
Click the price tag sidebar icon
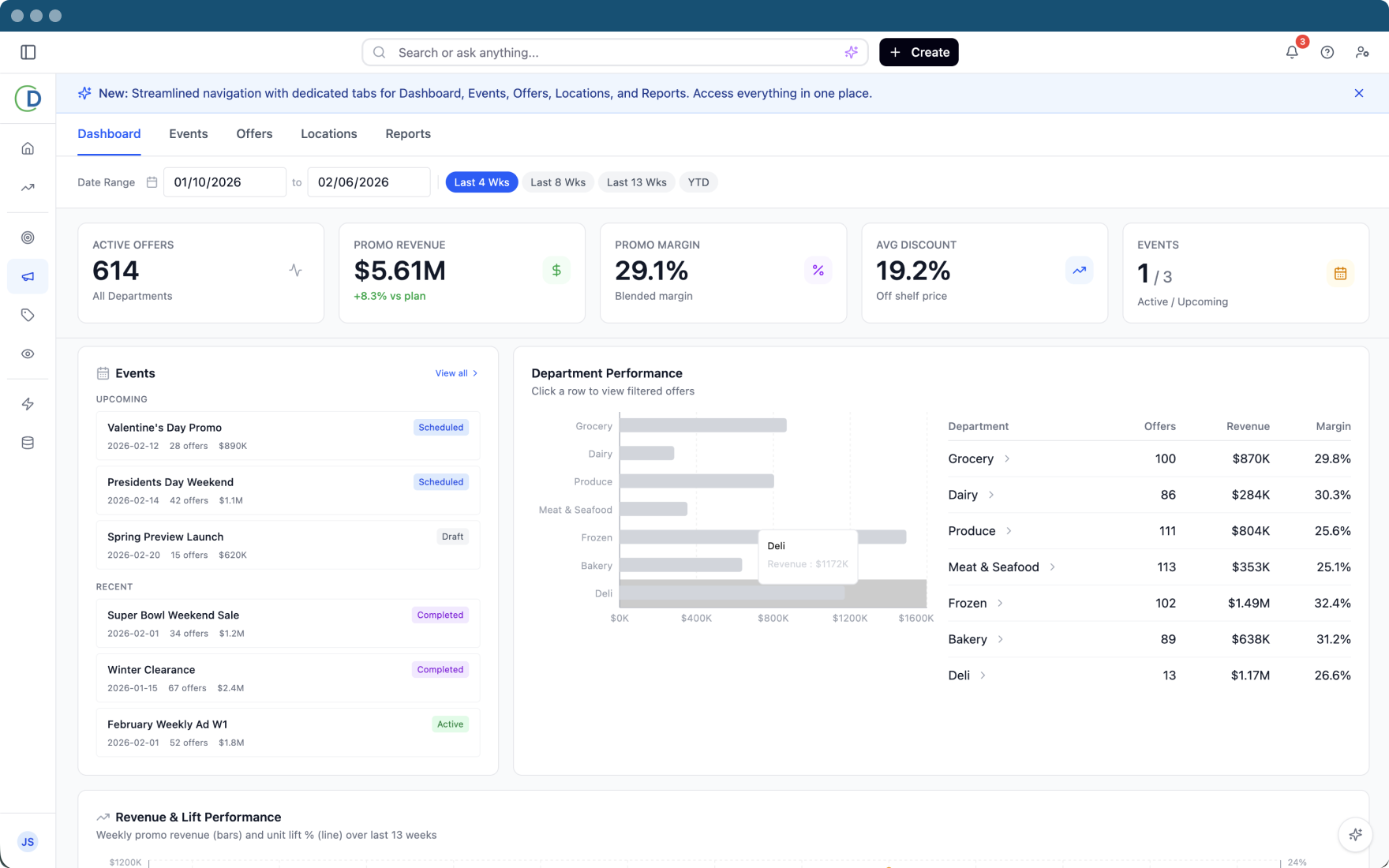(x=28, y=316)
